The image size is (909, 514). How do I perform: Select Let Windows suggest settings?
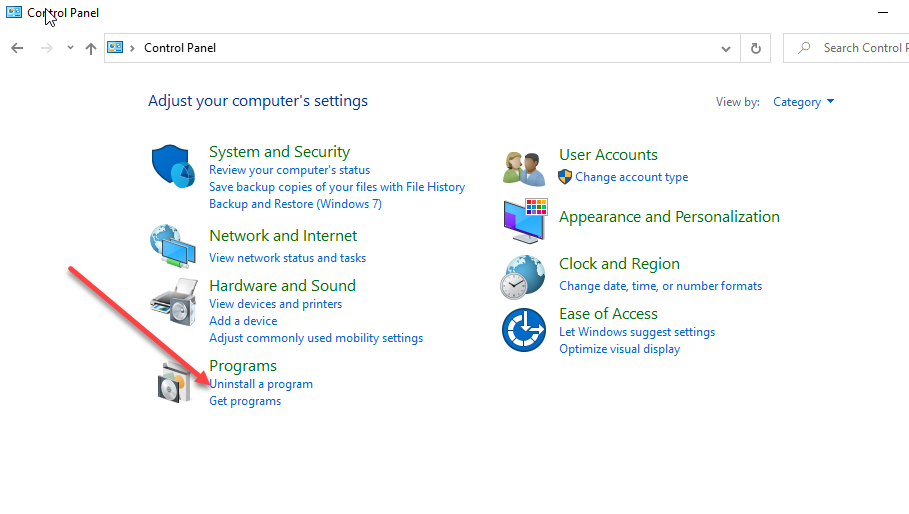click(x=637, y=332)
